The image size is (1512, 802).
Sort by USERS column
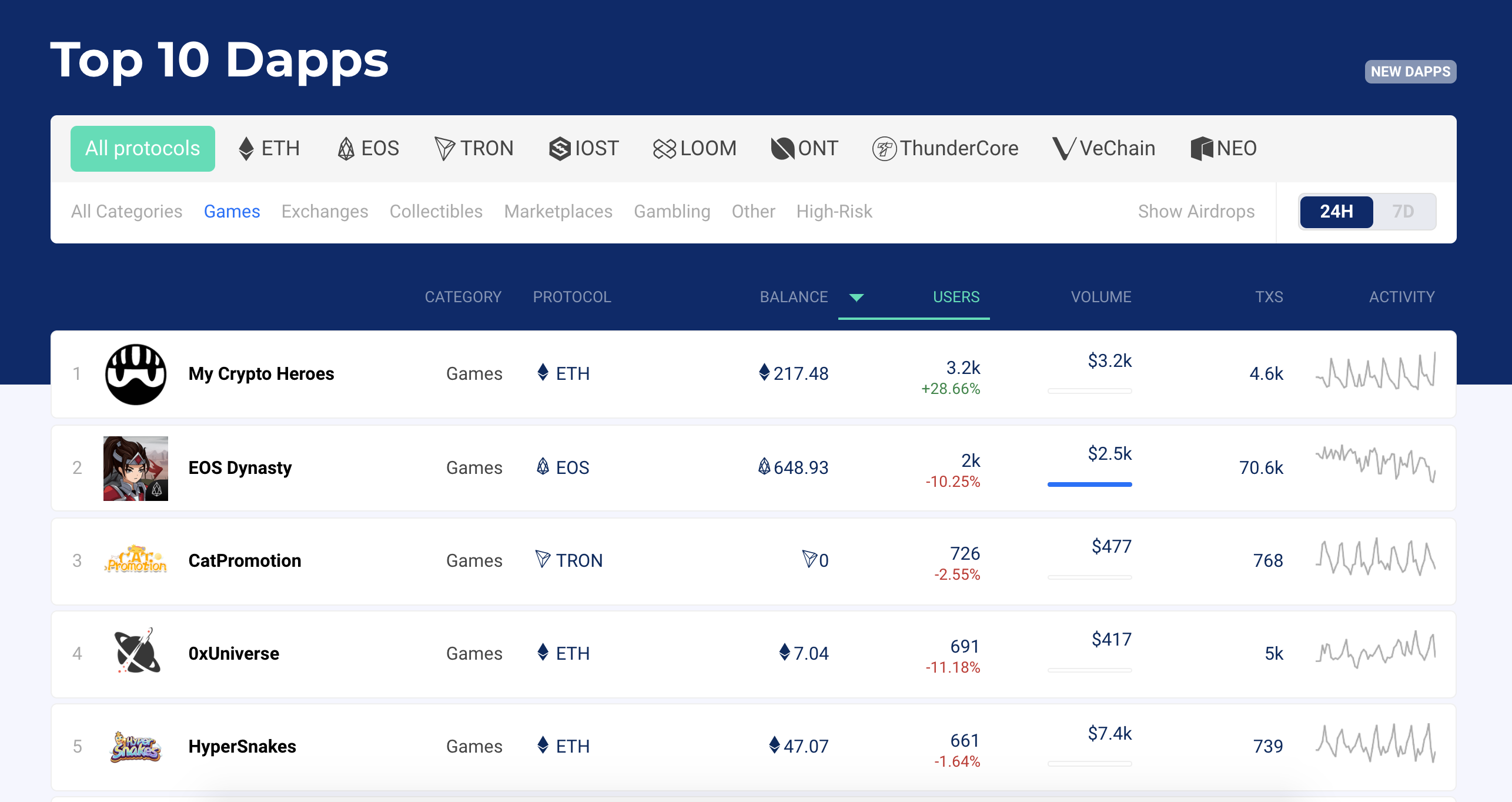coord(956,297)
